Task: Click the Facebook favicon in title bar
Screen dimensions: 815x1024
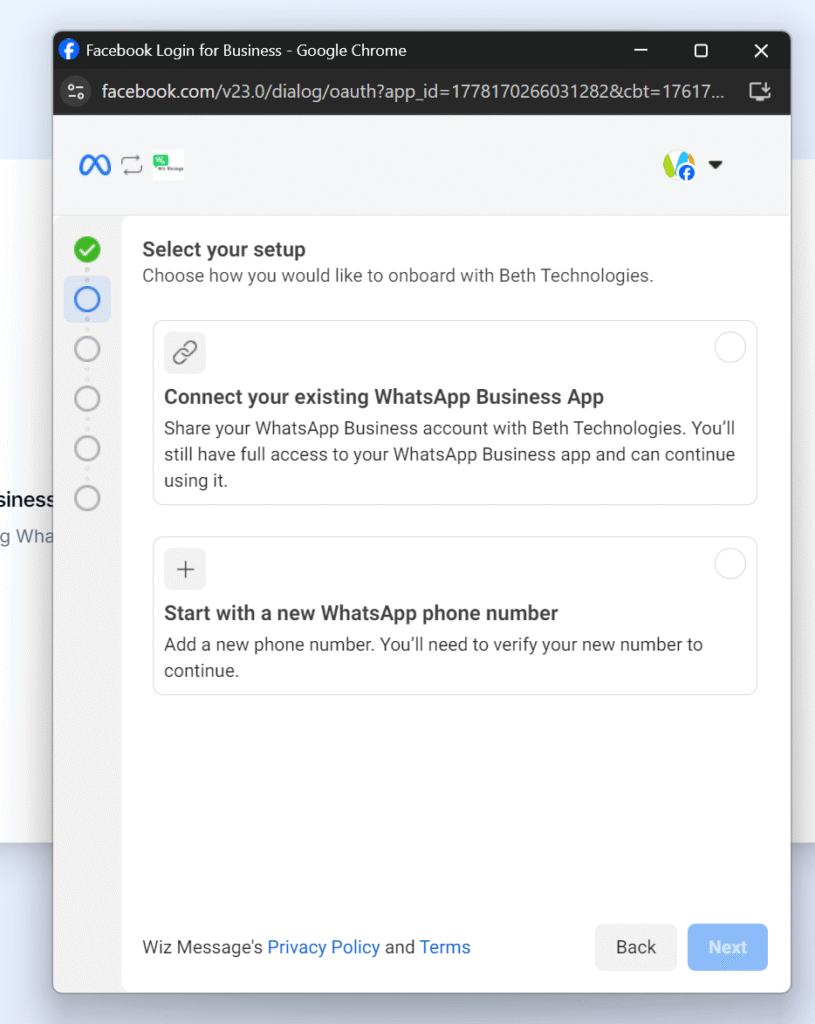Action: point(69,50)
